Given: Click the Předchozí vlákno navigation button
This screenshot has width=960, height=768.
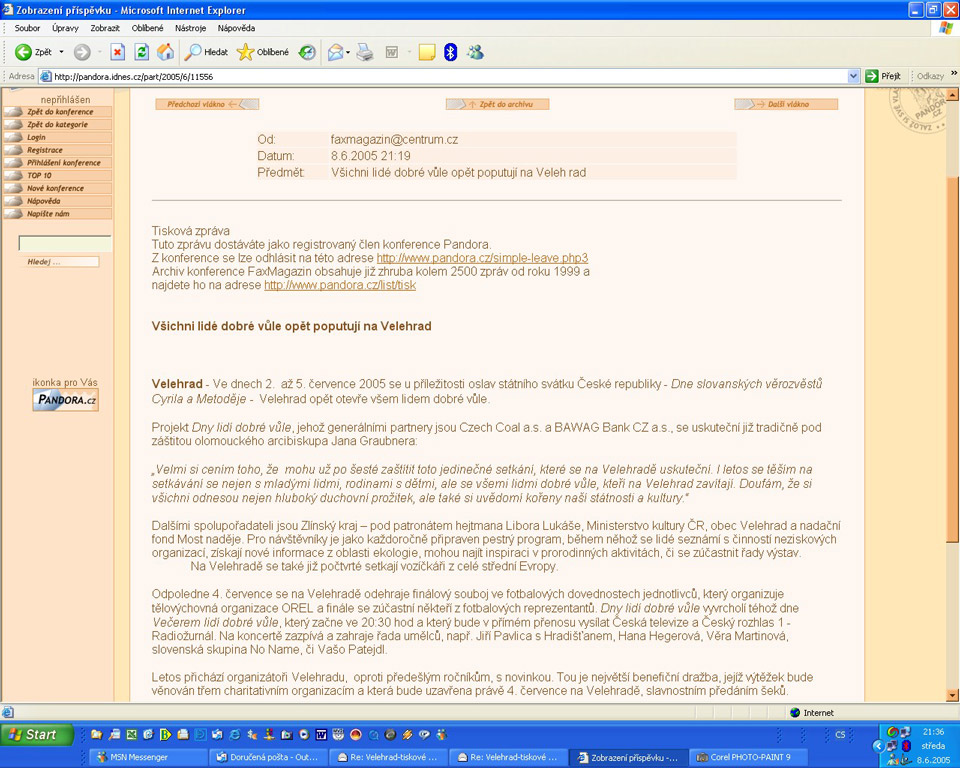Looking at the screenshot, I should tap(207, 104).
